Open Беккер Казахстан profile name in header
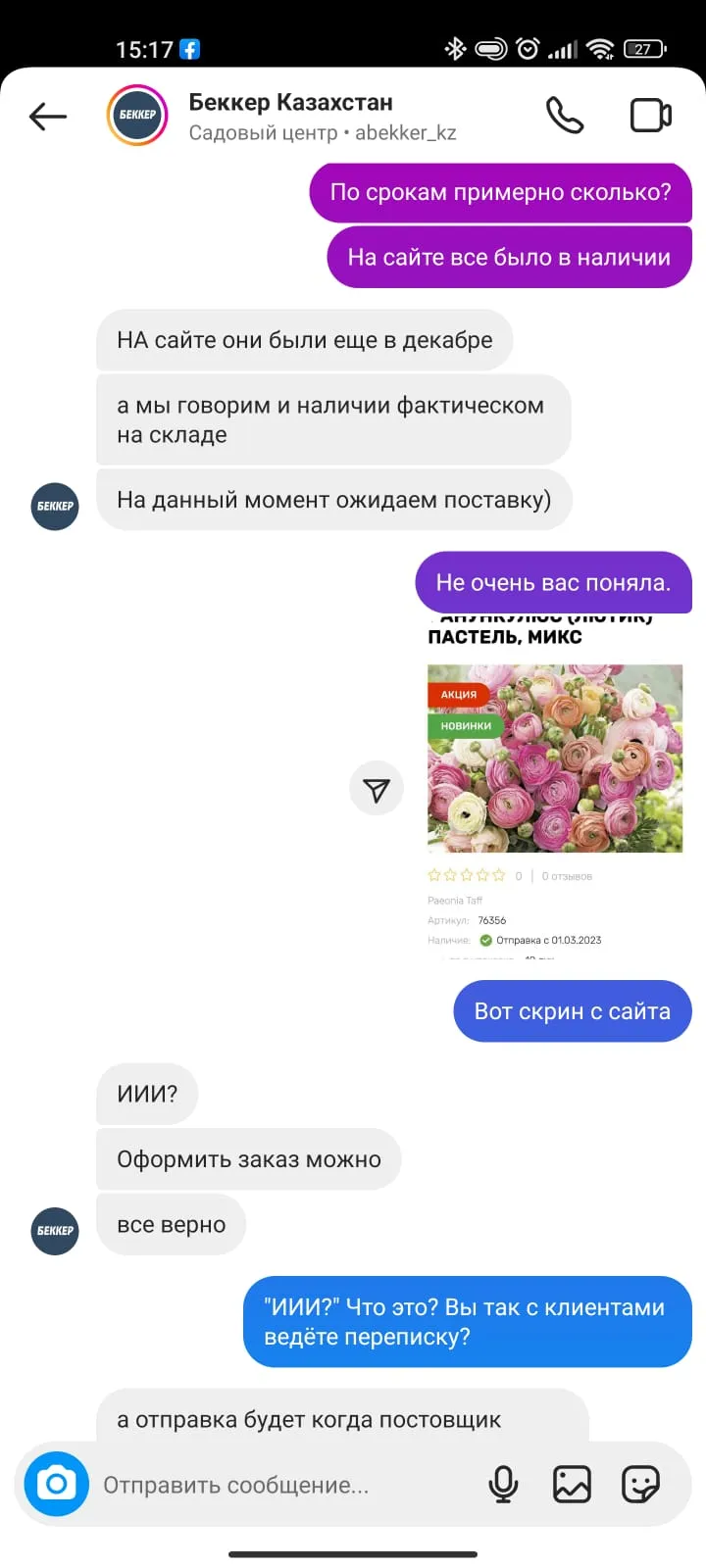Screen dimensions: 706x1568 290,102
